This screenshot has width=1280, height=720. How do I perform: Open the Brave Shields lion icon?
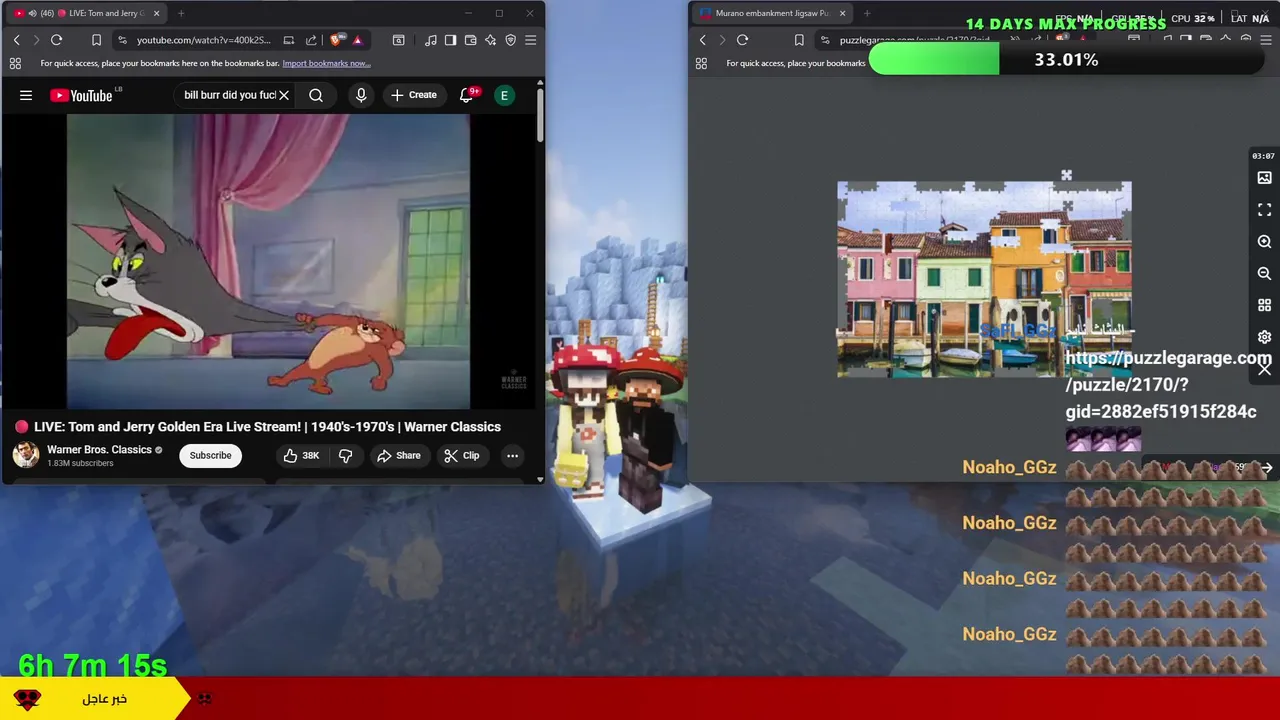[336, 40]
